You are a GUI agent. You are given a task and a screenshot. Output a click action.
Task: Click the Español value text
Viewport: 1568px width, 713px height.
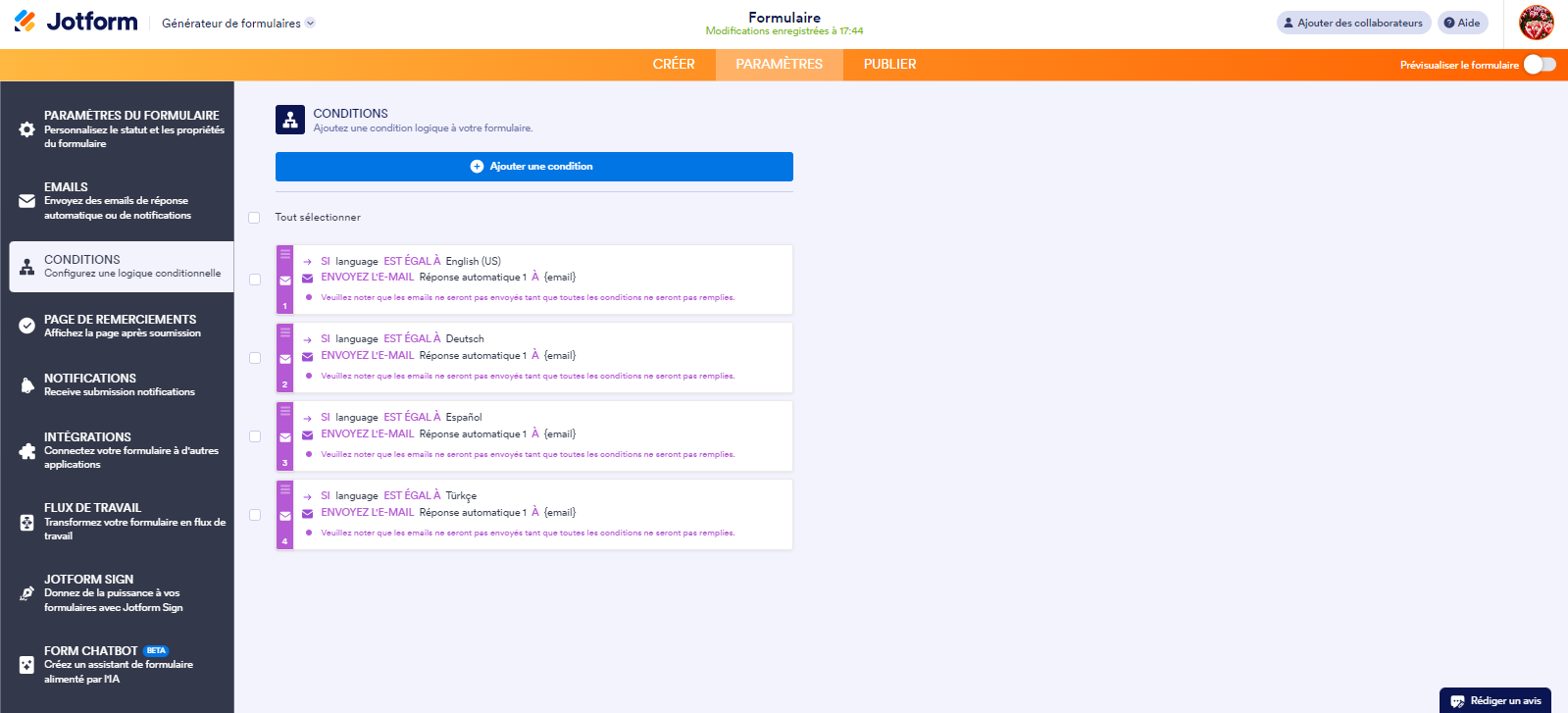coord(464,418)
